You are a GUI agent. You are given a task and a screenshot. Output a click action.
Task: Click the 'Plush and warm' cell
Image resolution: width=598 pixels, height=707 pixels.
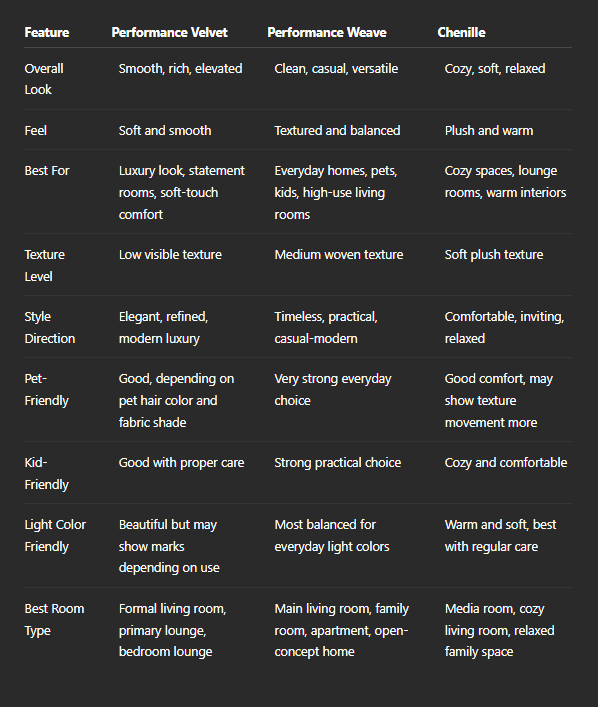488,131
